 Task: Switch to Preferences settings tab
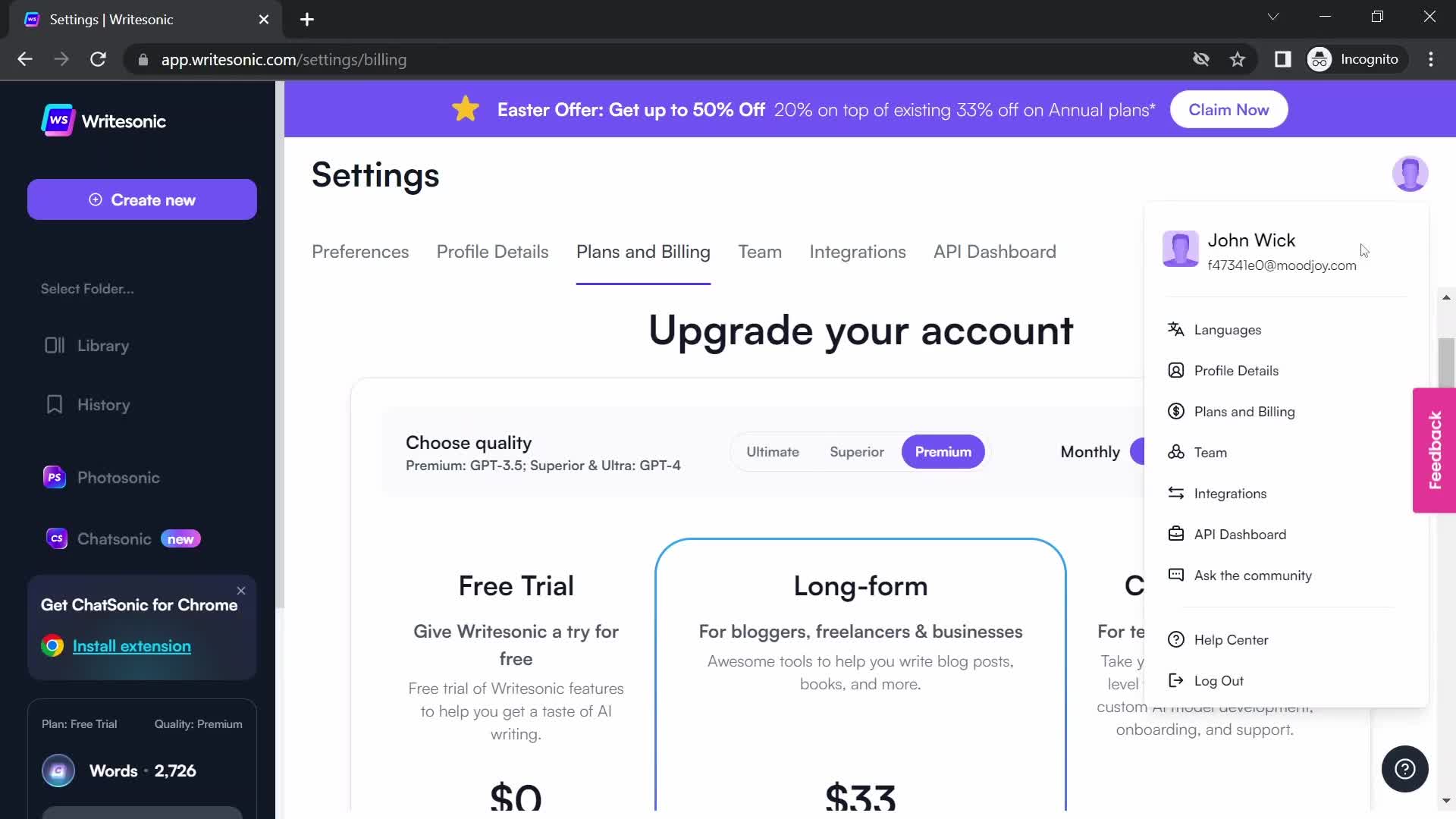(360, 252)
